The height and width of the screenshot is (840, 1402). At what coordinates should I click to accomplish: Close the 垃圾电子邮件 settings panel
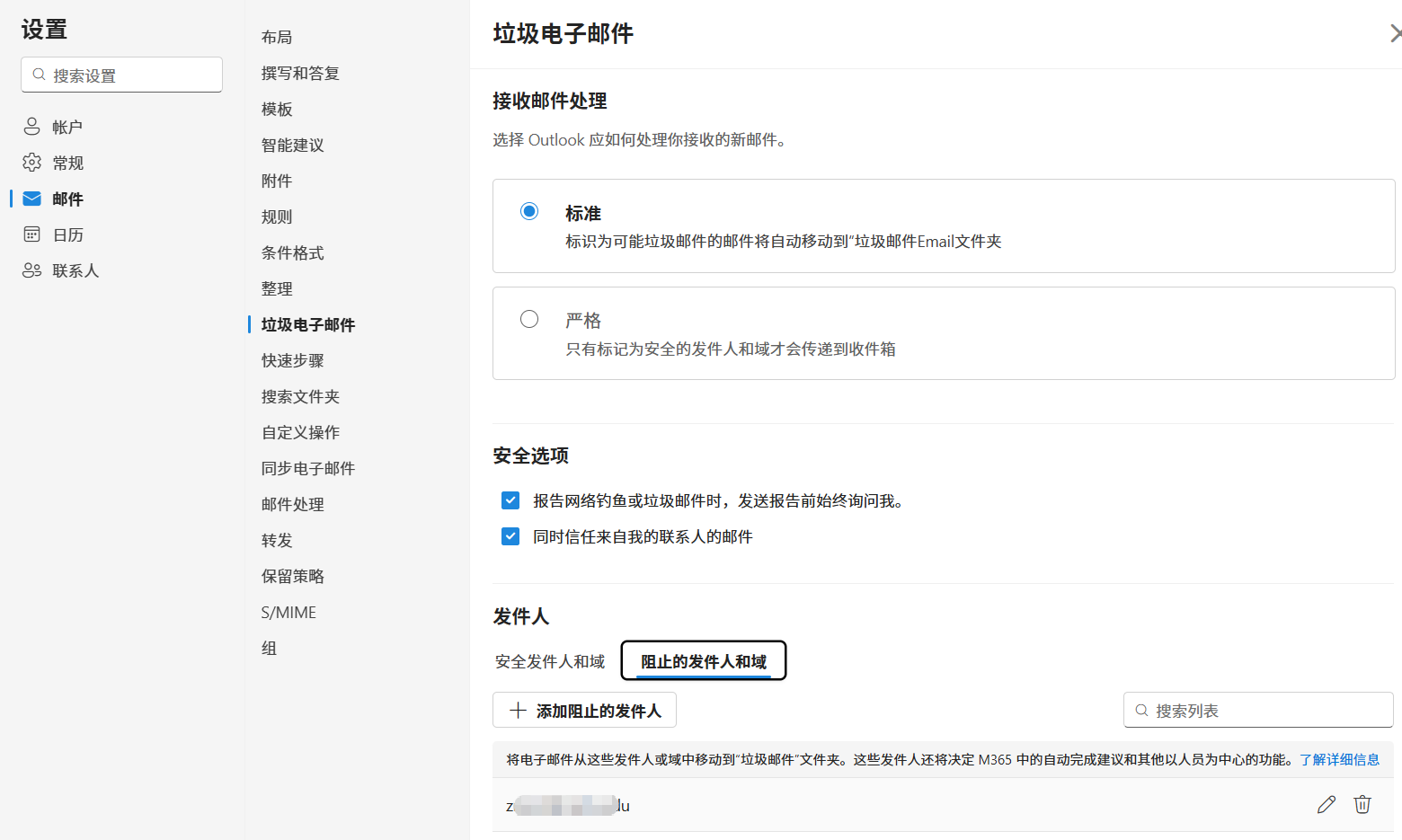tap(1394, 34)
